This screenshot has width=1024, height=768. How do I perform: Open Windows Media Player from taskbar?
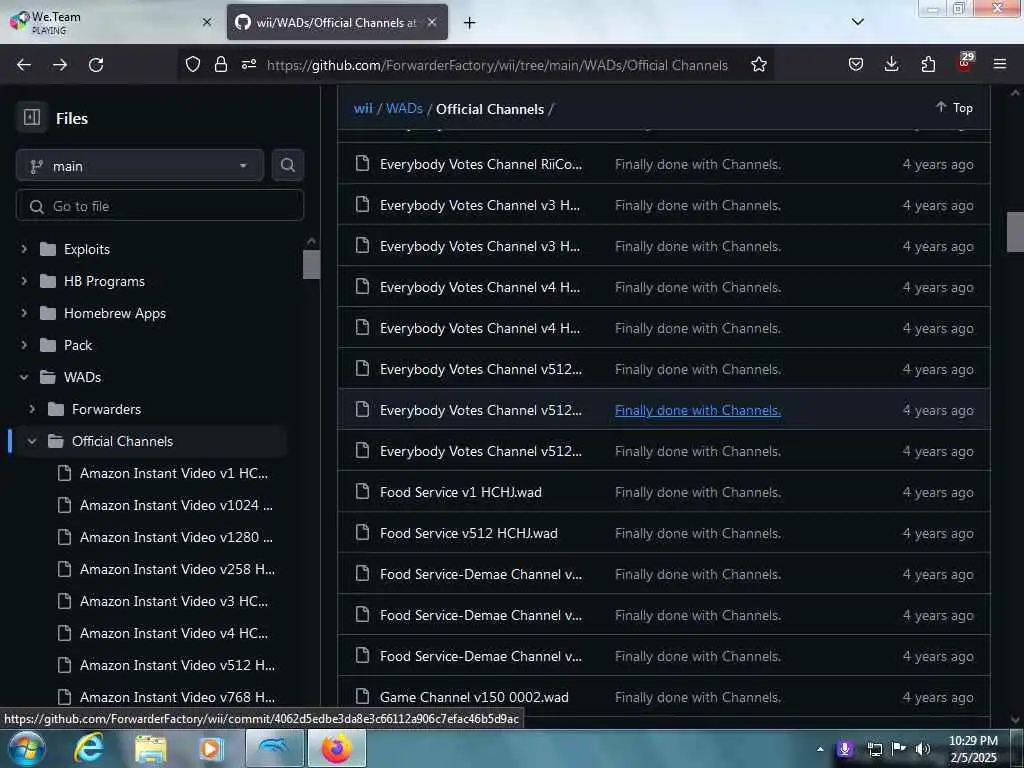tap(210, 748)
